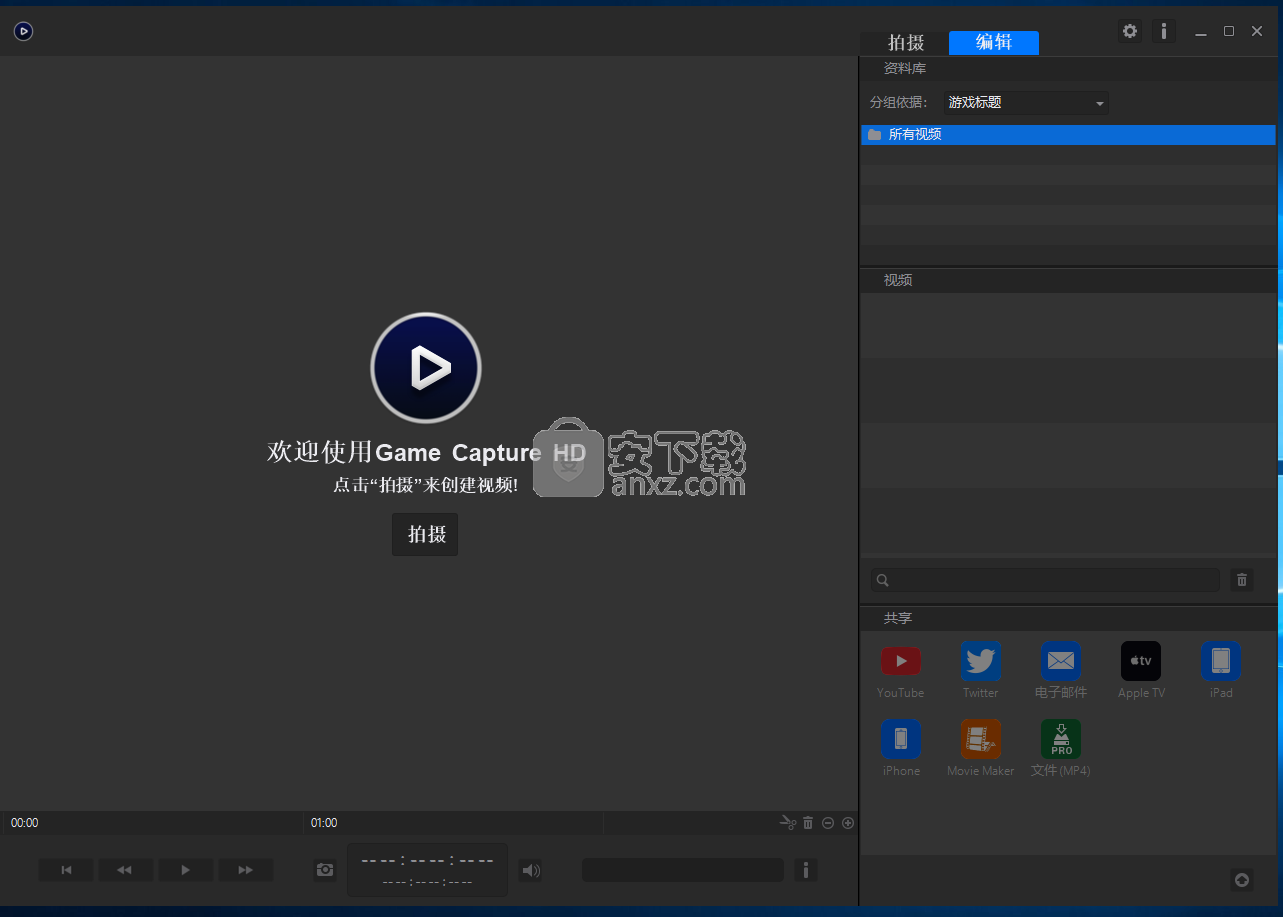The image size is (1283, 917).
Task: Export for Apple TV
Action: 1141,661
